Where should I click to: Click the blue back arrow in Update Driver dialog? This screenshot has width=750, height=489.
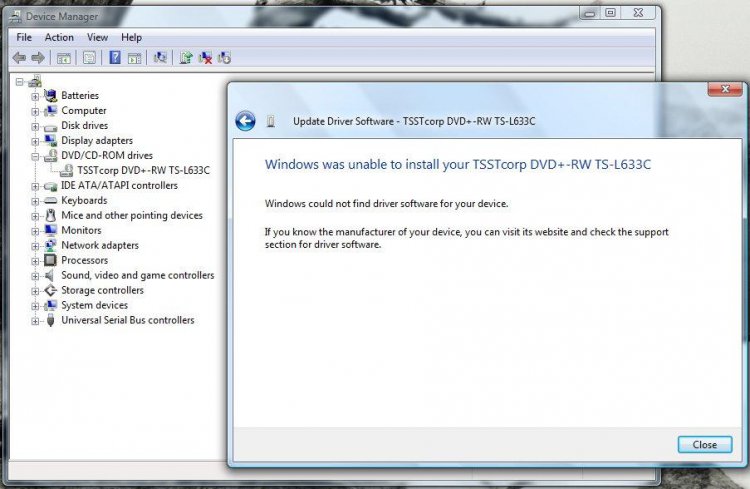(245, 121)
